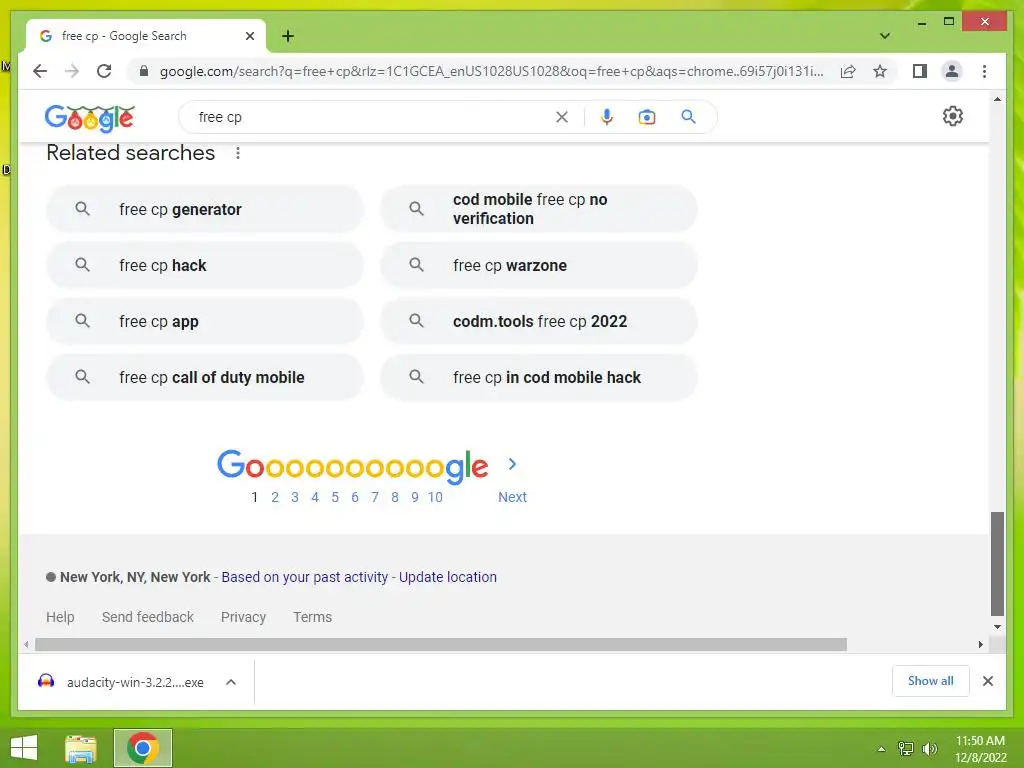Close the free cp search tab
The image size is (1024, 768).
tap(249, 36)
